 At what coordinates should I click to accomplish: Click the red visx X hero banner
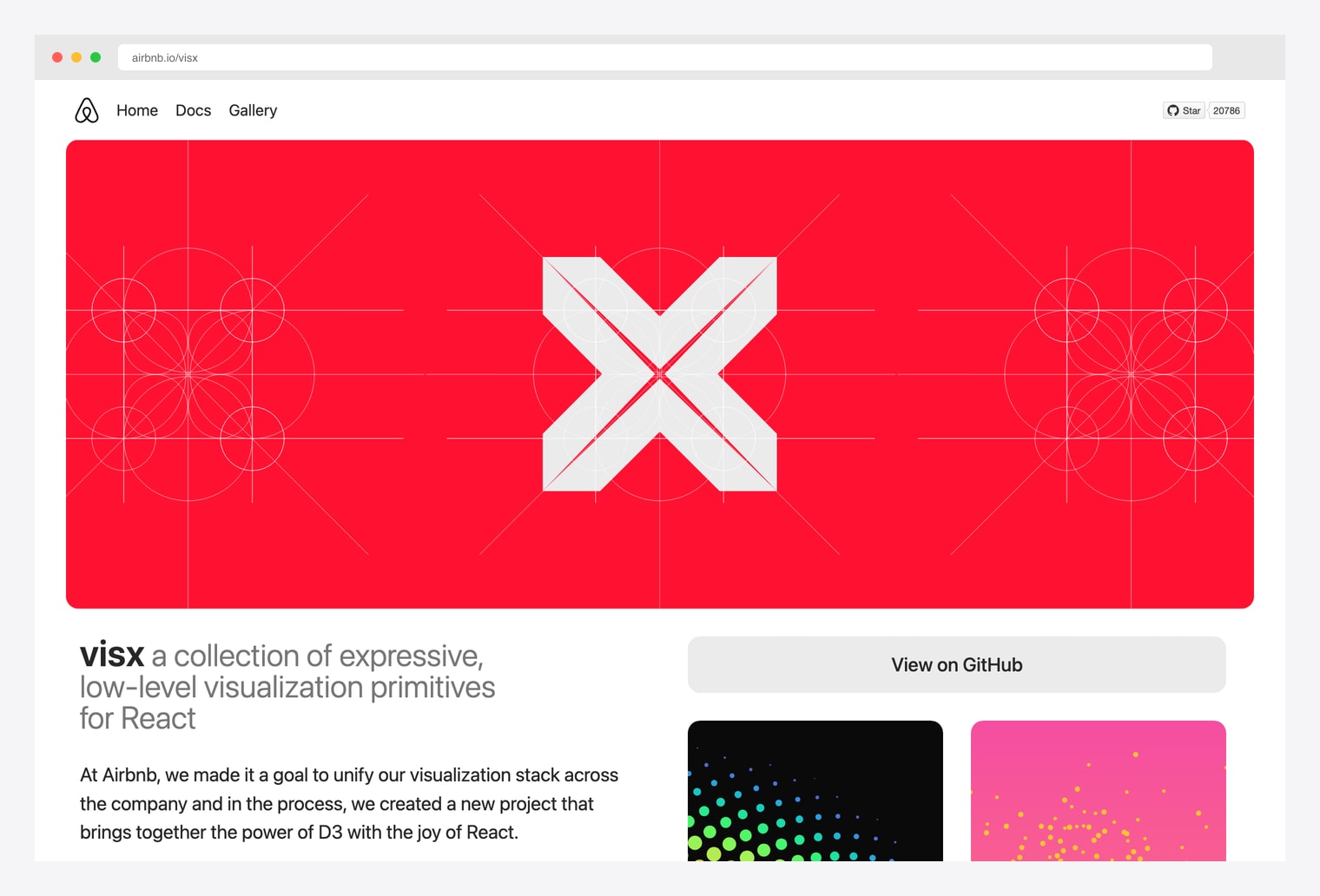coord(660,374)
